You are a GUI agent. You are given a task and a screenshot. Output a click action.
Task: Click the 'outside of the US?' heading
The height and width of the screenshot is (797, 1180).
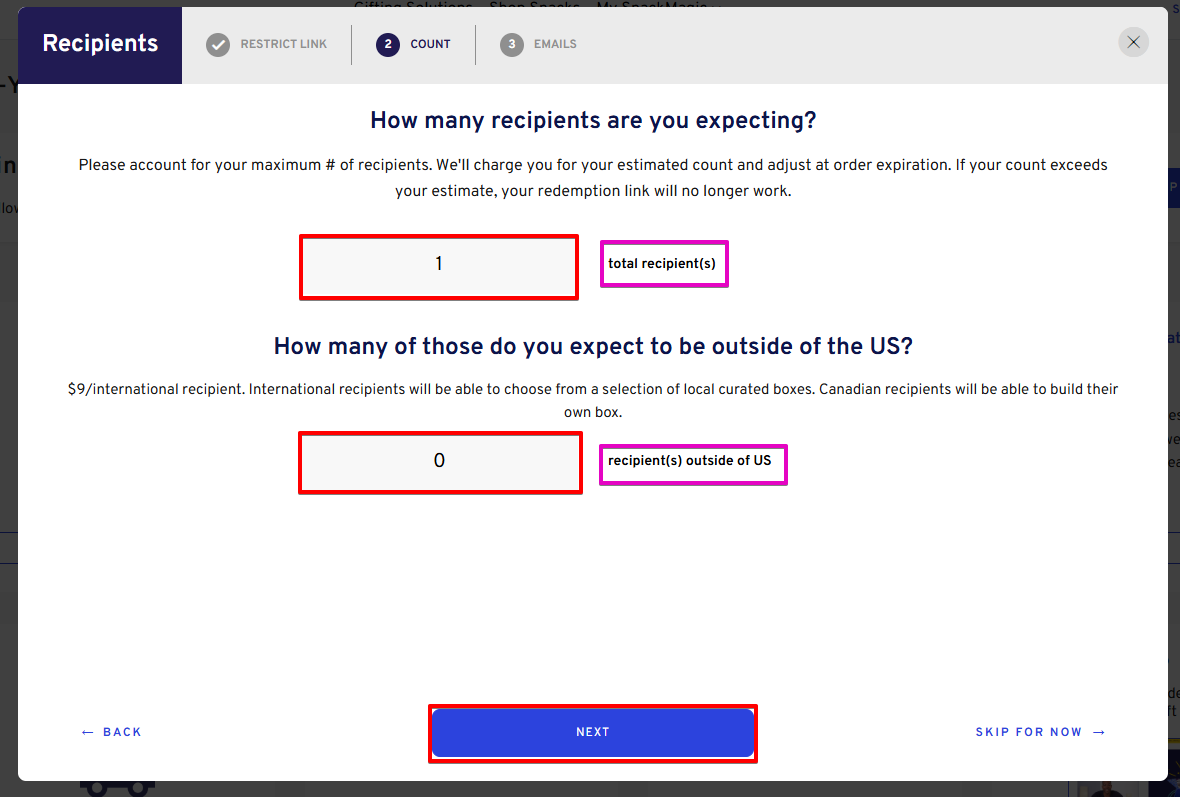(593, 346)
